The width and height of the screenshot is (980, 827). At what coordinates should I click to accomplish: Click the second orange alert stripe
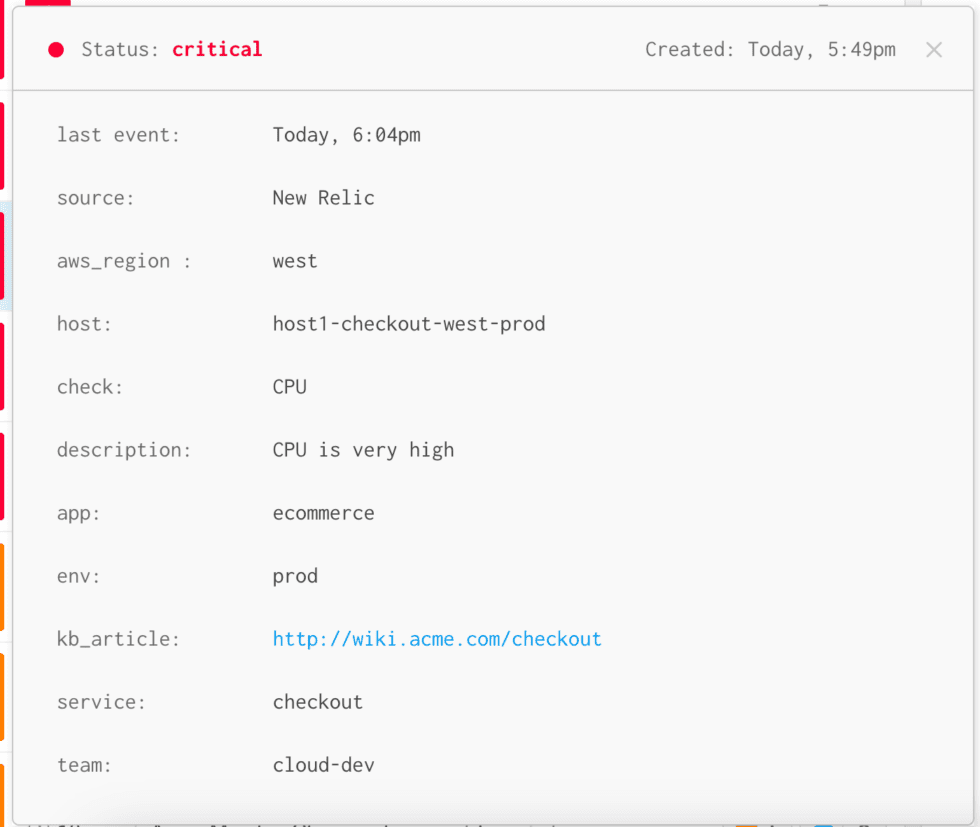pos(3,695)
